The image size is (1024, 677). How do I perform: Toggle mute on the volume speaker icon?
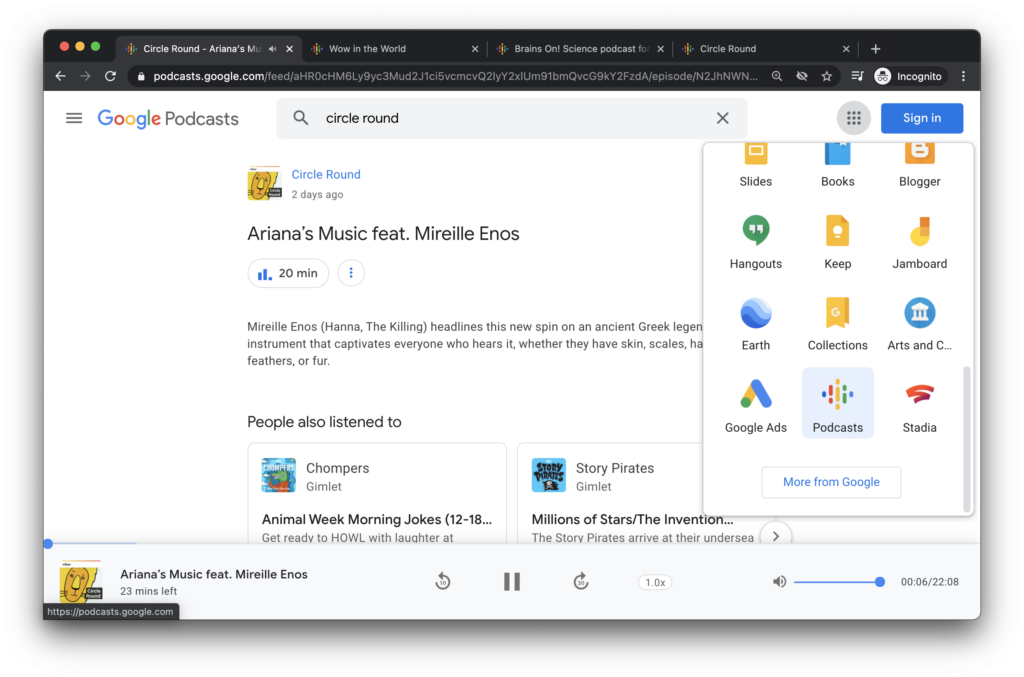coord(779,581)
